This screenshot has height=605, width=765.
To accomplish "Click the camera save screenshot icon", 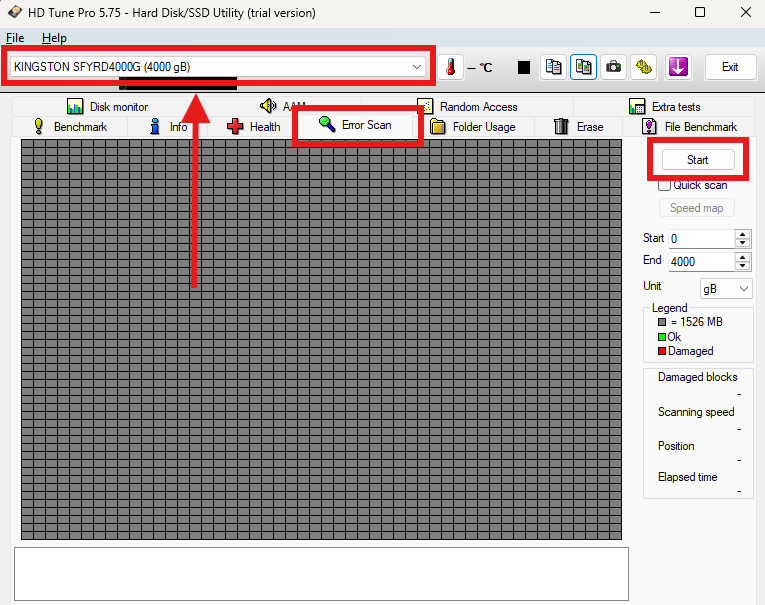I will click(614, 67).
